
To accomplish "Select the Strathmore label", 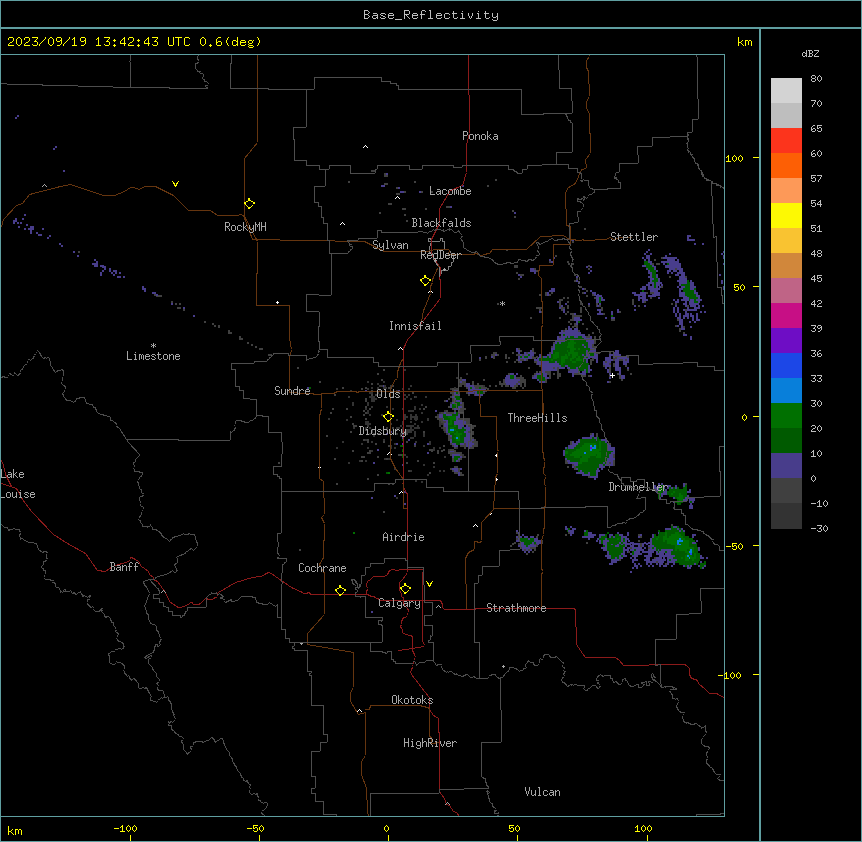I will pyautogui.click(x=516, y=608).
